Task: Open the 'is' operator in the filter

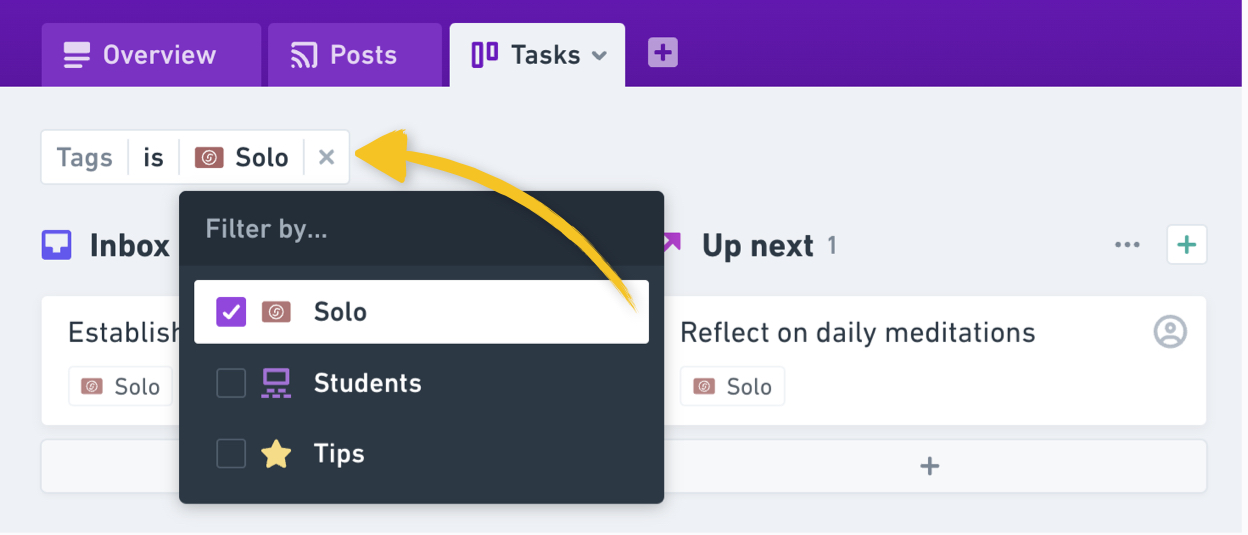Action: (x=153, y=157)
